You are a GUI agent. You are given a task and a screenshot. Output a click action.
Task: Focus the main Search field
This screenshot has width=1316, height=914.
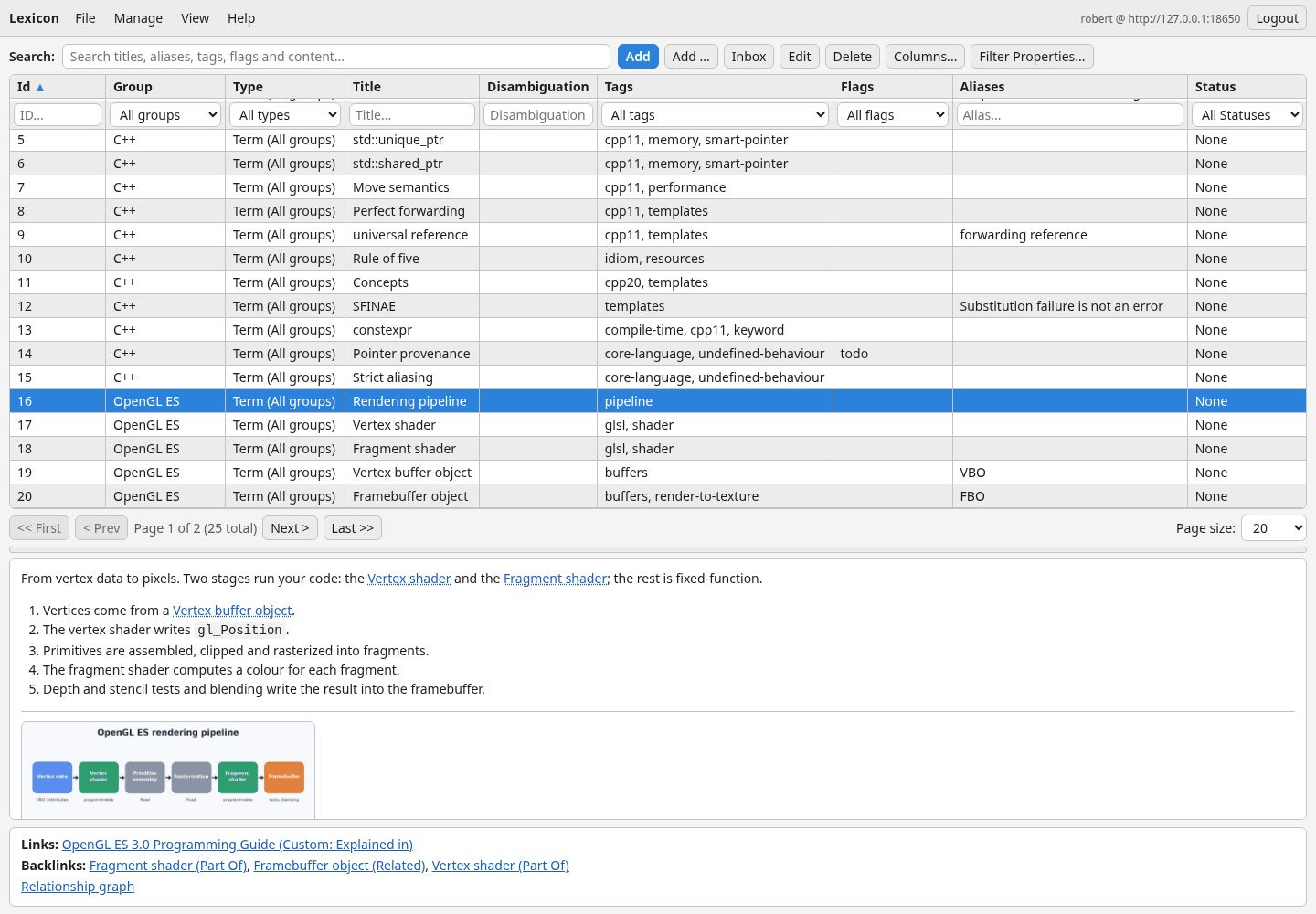coord(336,57)
